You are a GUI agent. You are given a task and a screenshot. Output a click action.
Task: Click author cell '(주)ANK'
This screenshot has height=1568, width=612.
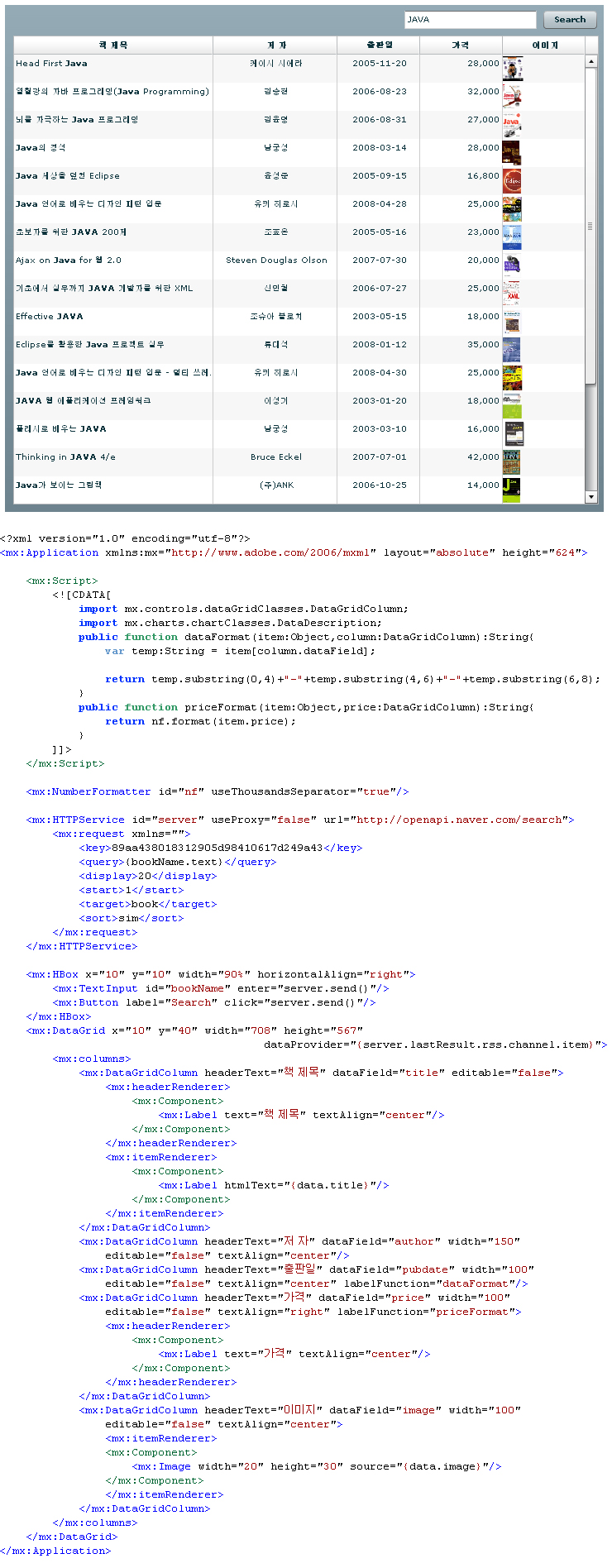[x=276, y=485]
